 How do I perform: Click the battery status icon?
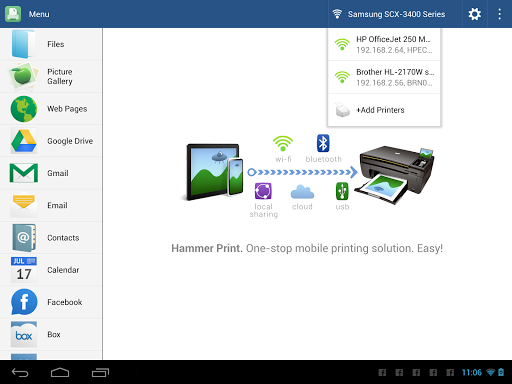click(x=501, y=372)
